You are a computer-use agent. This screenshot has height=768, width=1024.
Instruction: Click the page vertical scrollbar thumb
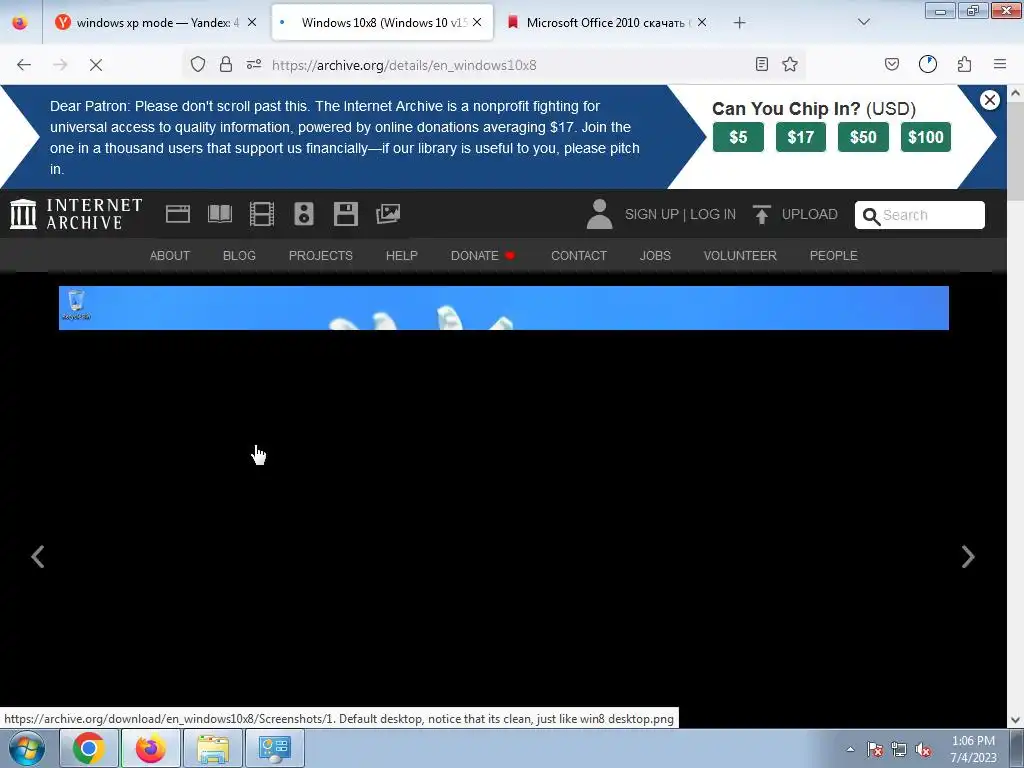[x=1016, y=151]
